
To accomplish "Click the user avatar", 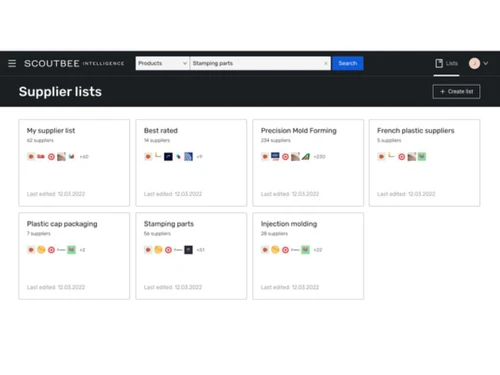I will click(x=474, y=63).
